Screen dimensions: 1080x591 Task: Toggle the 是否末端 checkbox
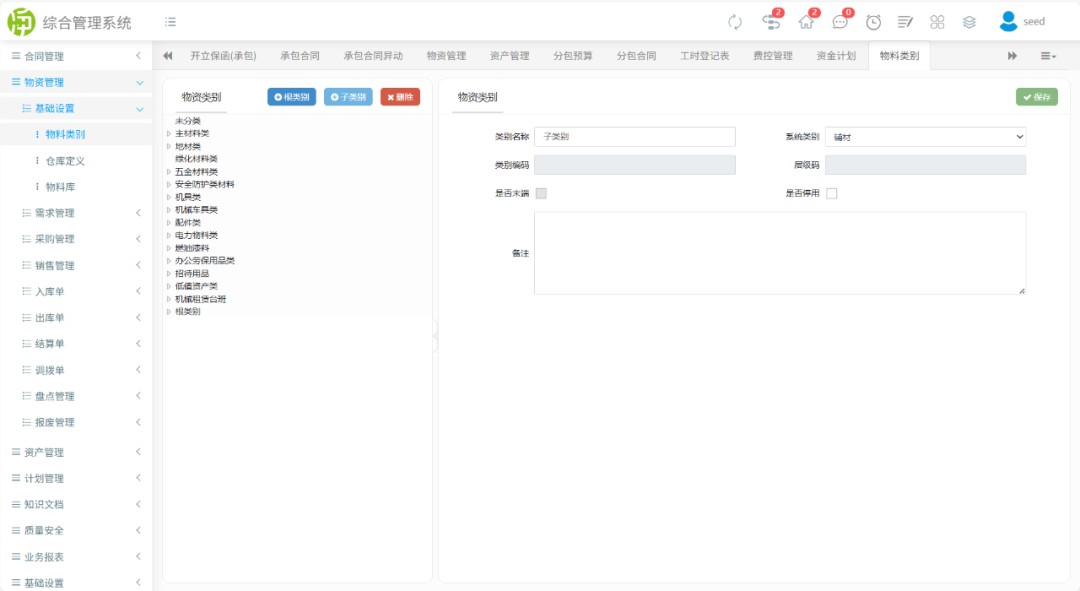[541, 193]
